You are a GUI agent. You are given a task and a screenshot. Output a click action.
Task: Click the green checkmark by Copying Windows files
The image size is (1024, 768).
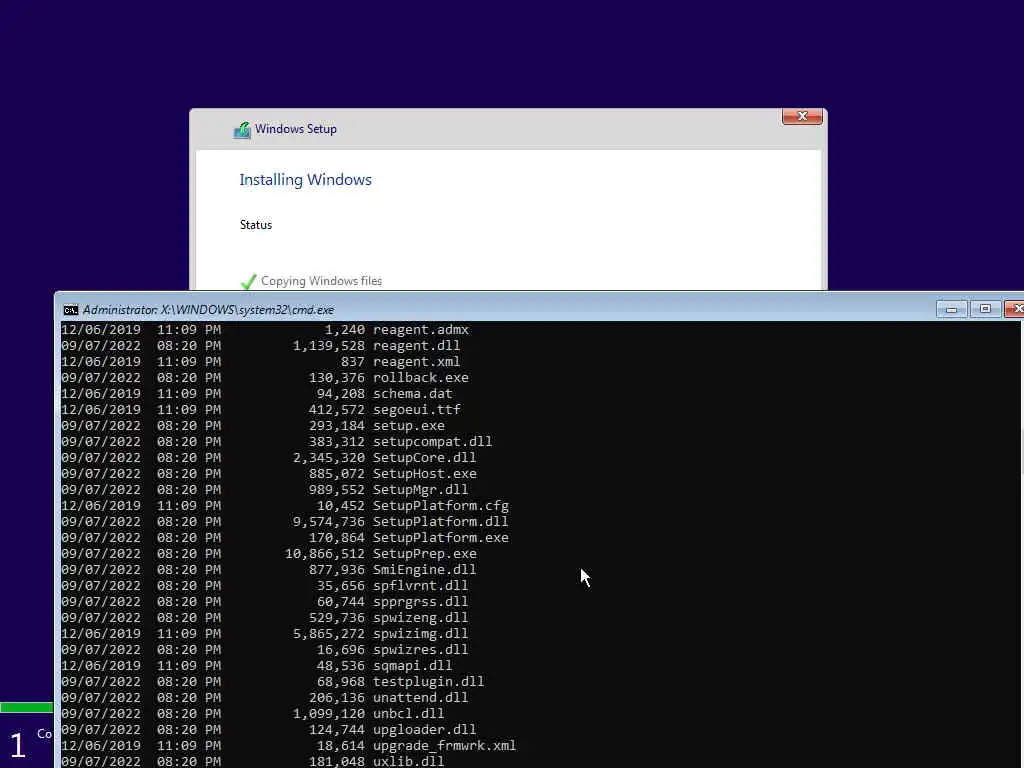coord(248,281)
